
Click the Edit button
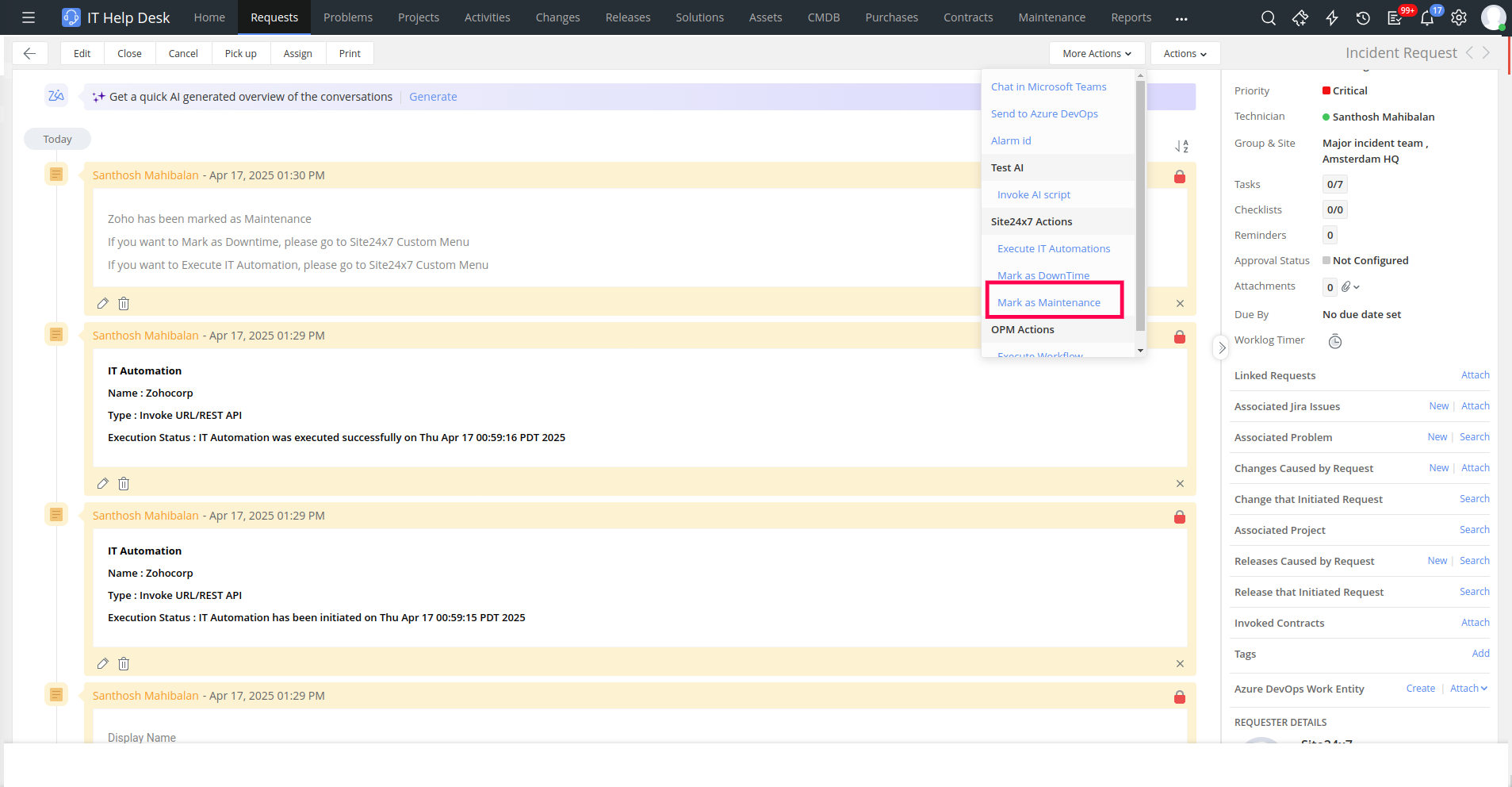[x=82, y=53]
